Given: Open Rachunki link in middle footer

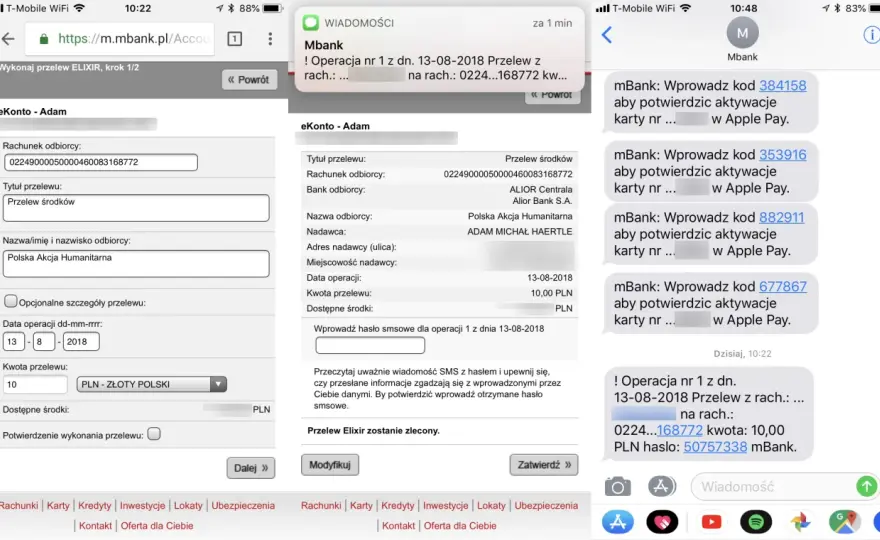Looking at the screenshot, I should [321, 505].
